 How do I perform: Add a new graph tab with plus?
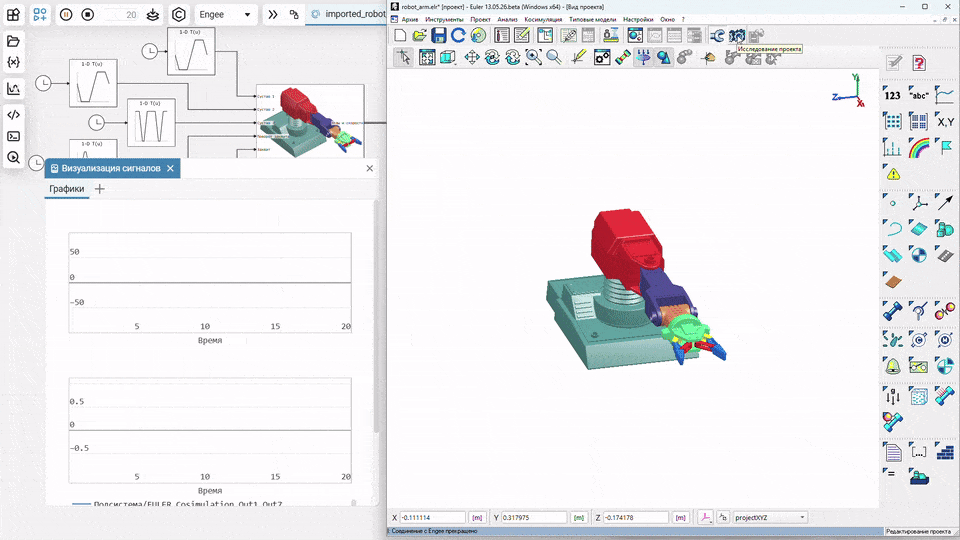click(x=100, y=189)
